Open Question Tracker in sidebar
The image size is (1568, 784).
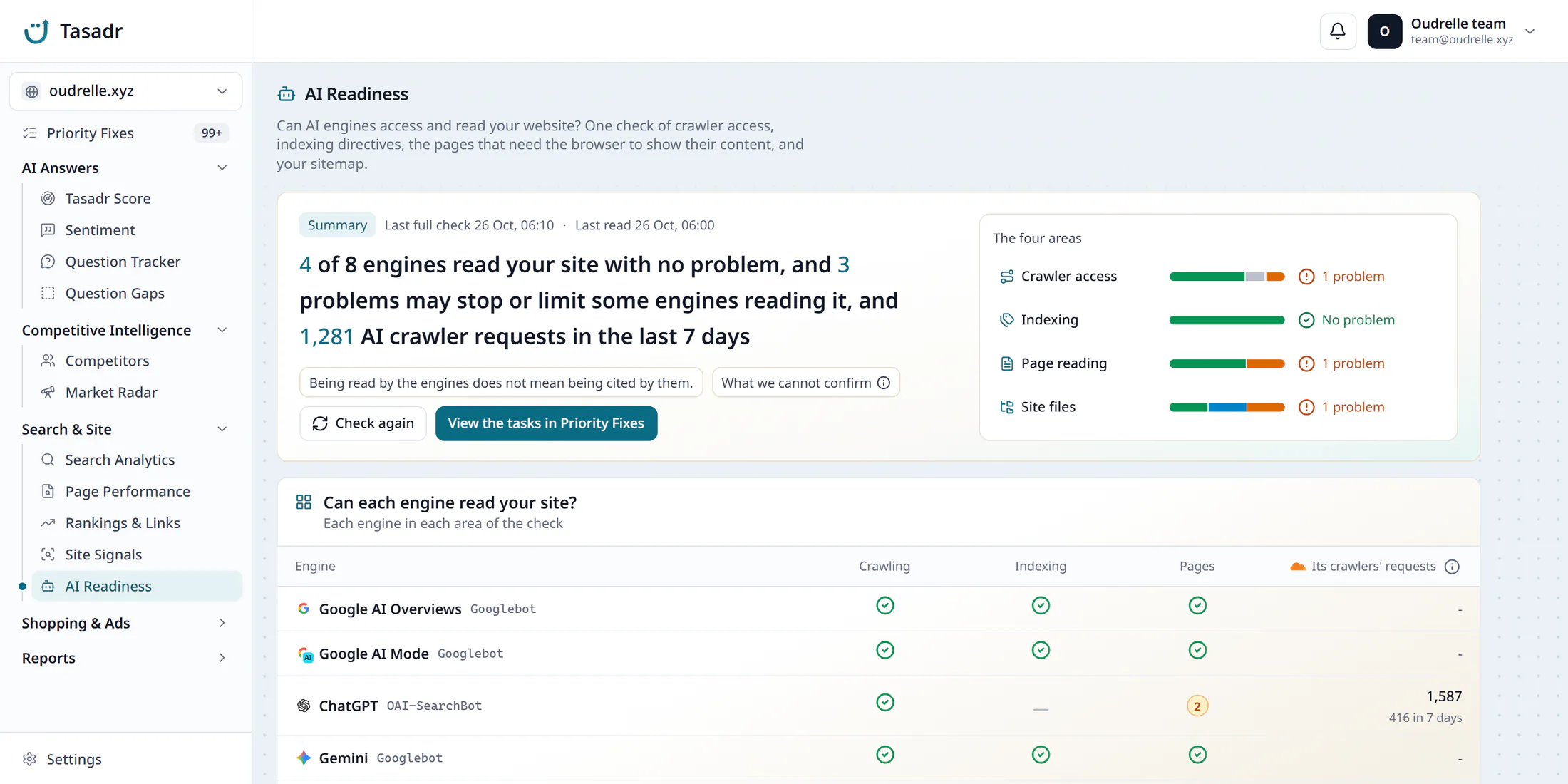point(135,262)
